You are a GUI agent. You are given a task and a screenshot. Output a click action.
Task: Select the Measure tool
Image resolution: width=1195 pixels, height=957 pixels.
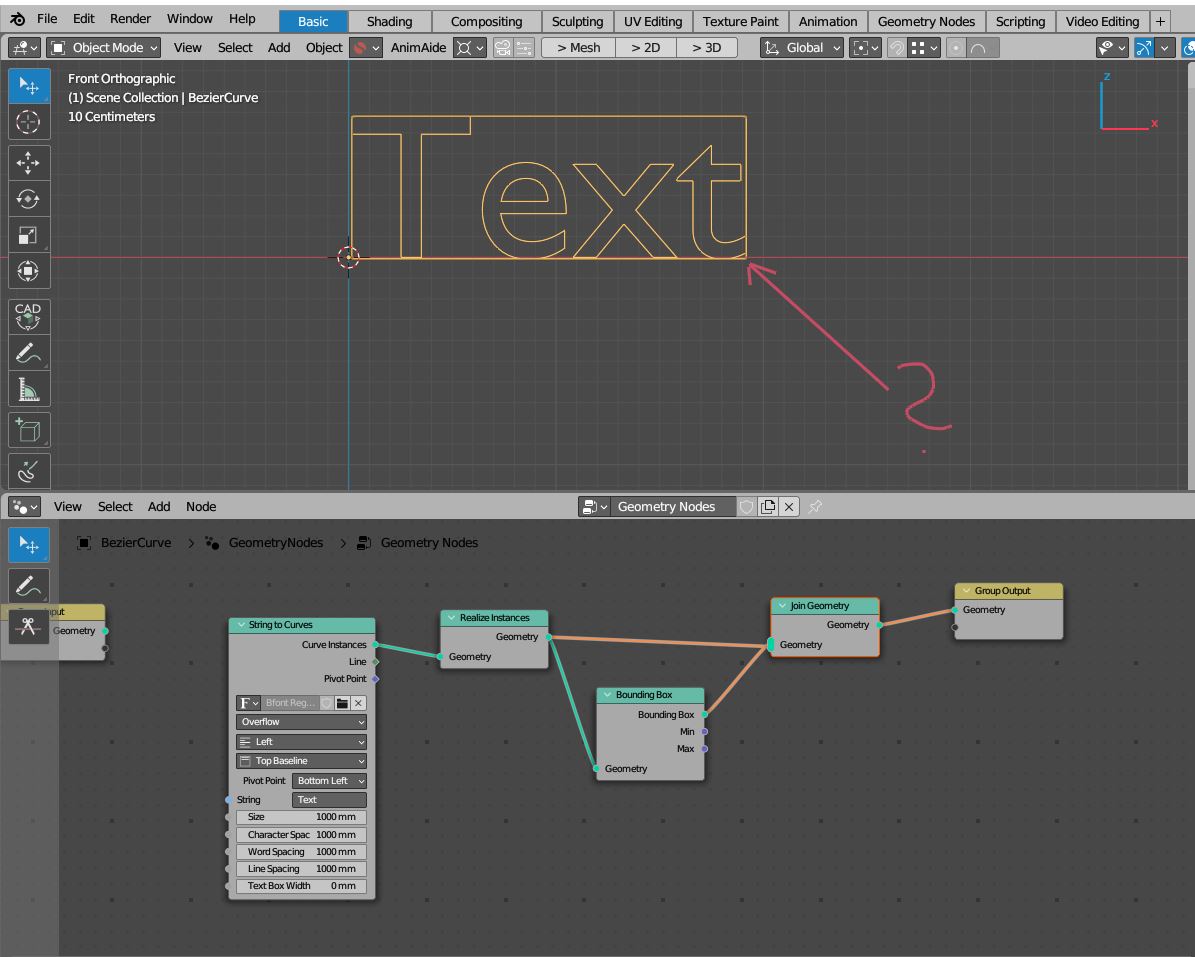coord(29,390)
